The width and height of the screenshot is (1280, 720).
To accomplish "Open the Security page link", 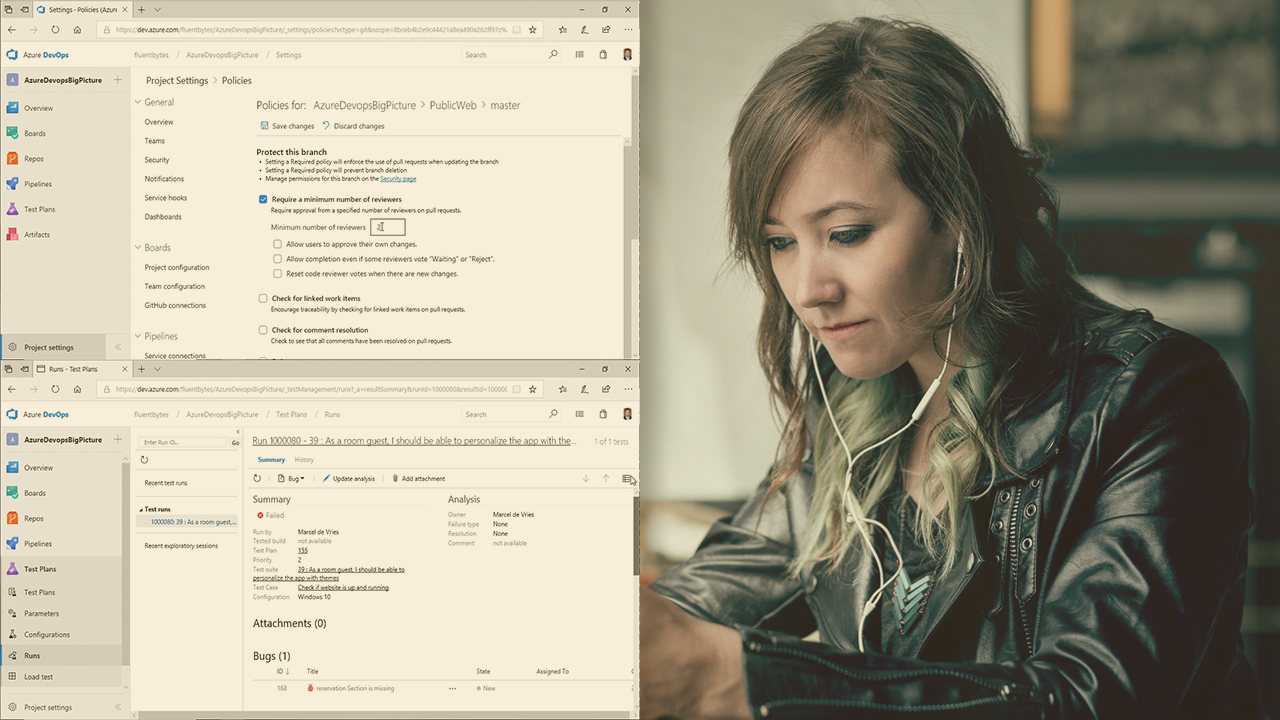I will tap(398, 179).
